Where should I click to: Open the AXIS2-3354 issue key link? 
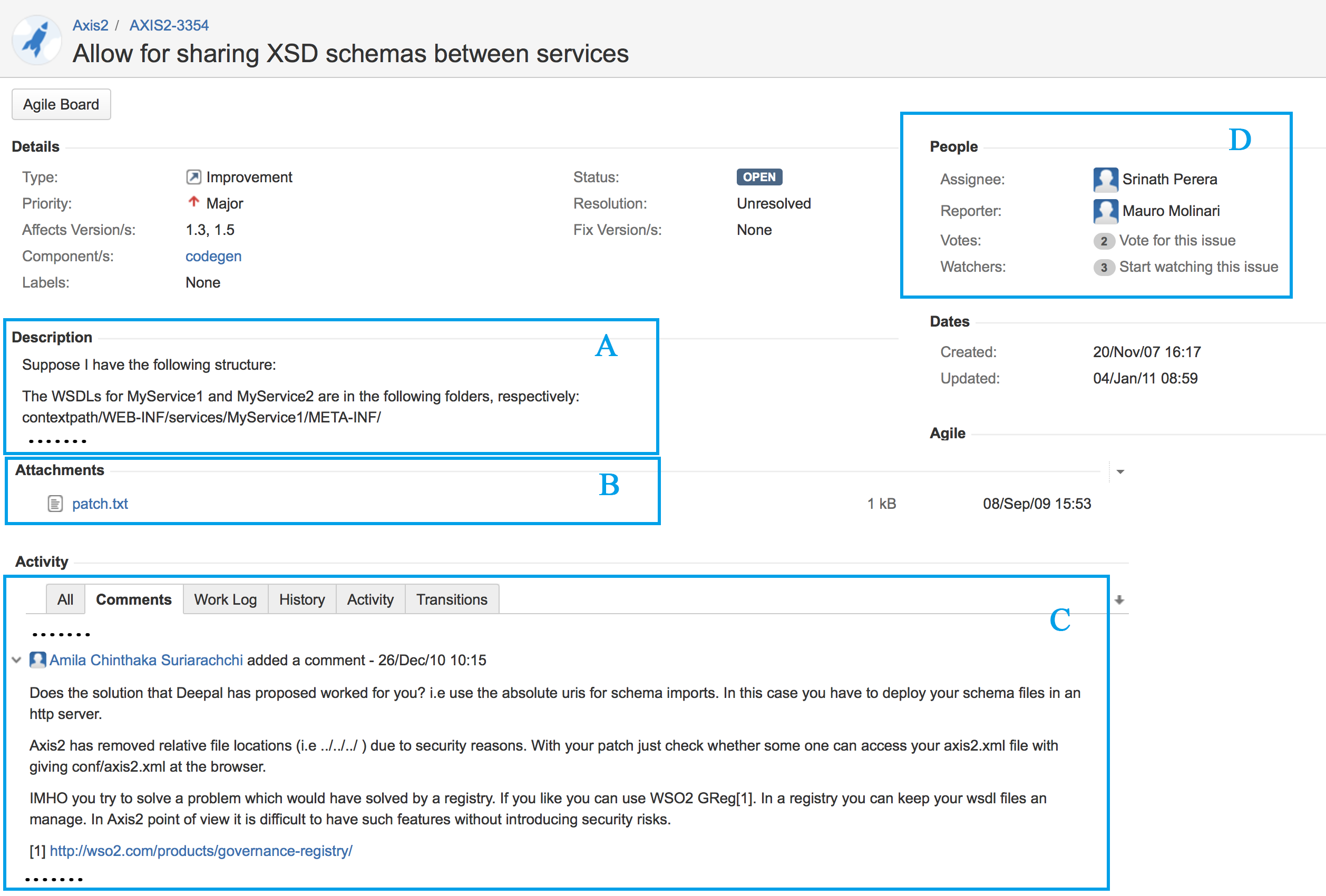point(169,26)
